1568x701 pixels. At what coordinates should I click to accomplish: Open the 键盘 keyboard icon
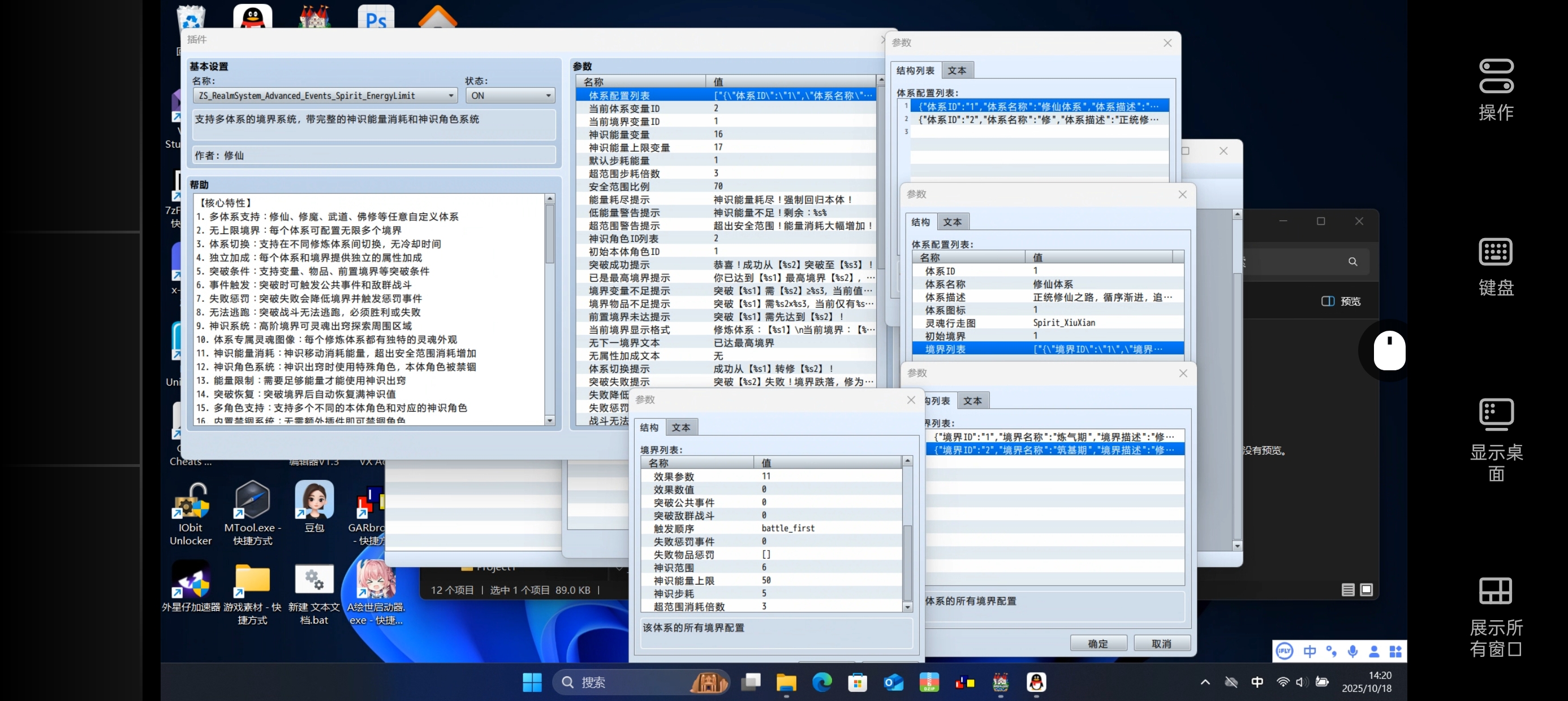click(x=1496, y=266)
